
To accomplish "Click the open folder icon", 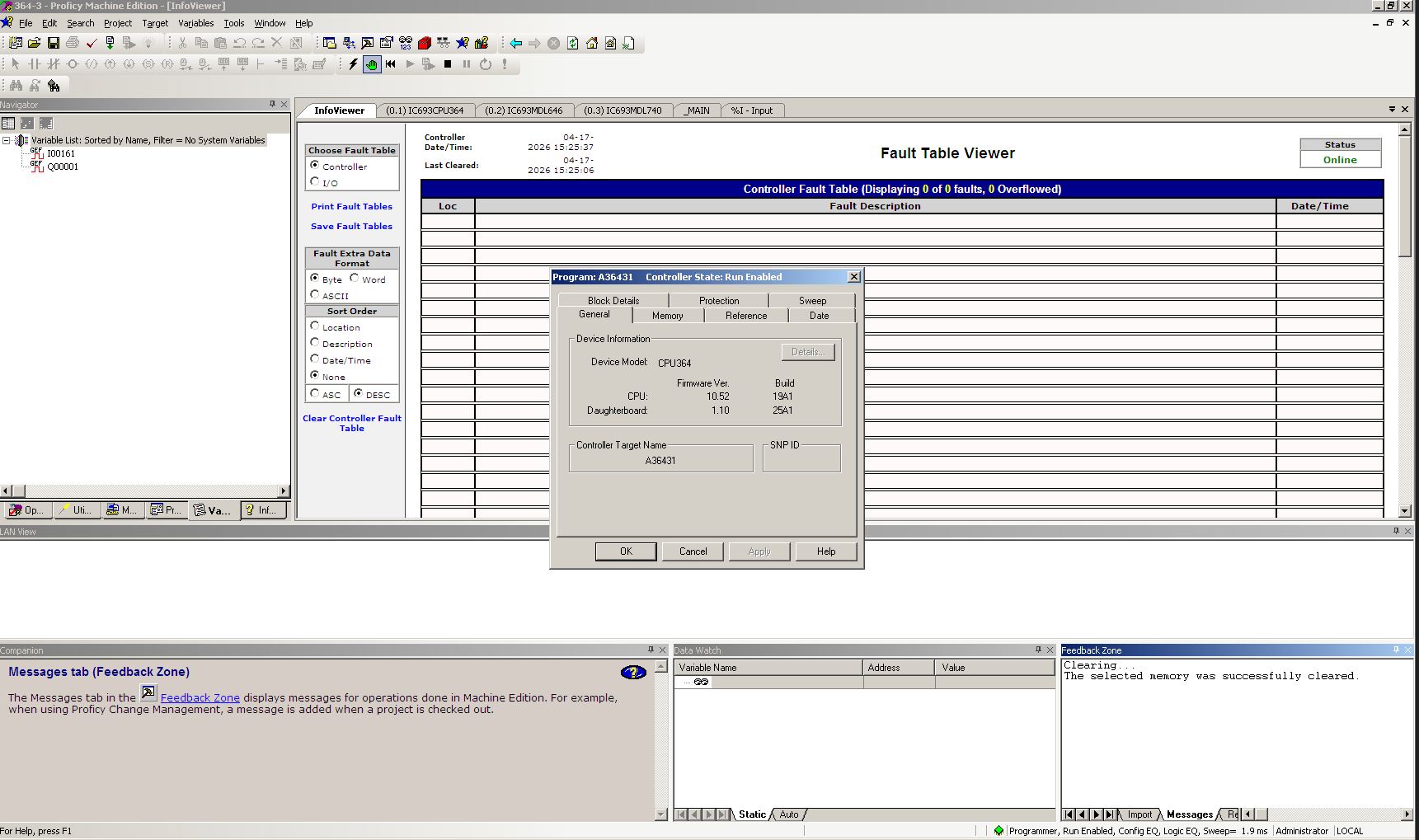I will tap(35, 43).
